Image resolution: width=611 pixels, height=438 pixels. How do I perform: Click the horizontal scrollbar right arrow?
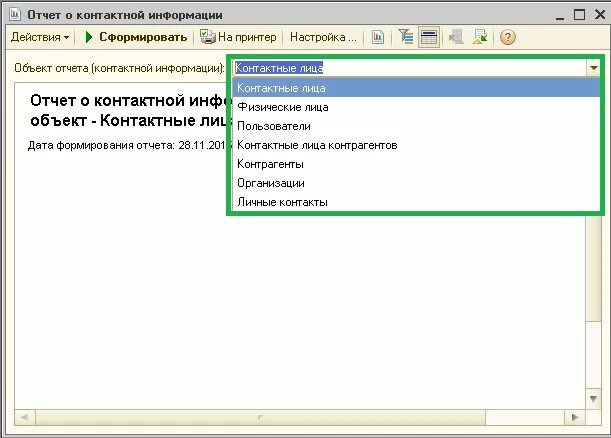[575, 418]
